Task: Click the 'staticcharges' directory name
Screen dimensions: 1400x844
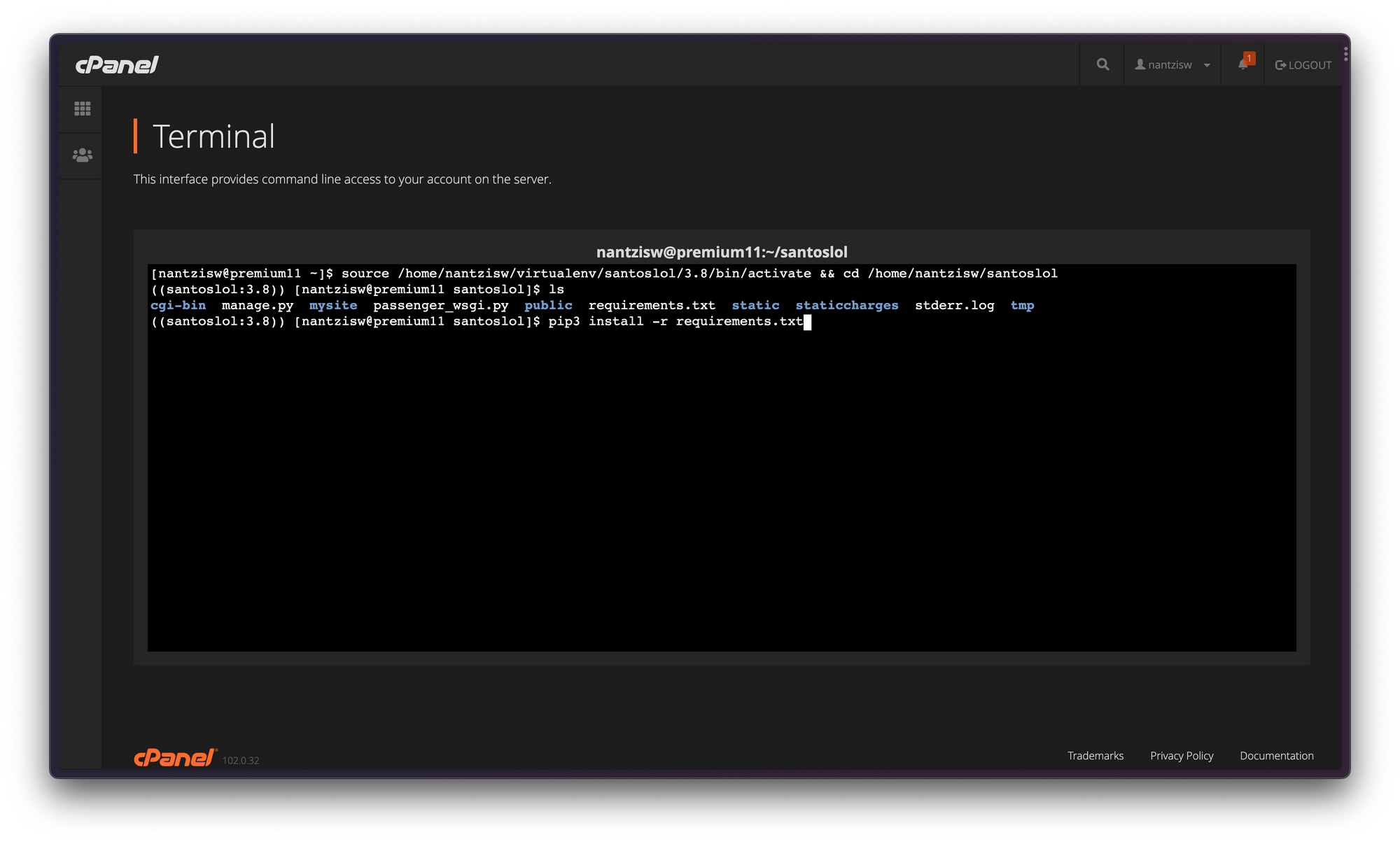Action: (847, 305)
